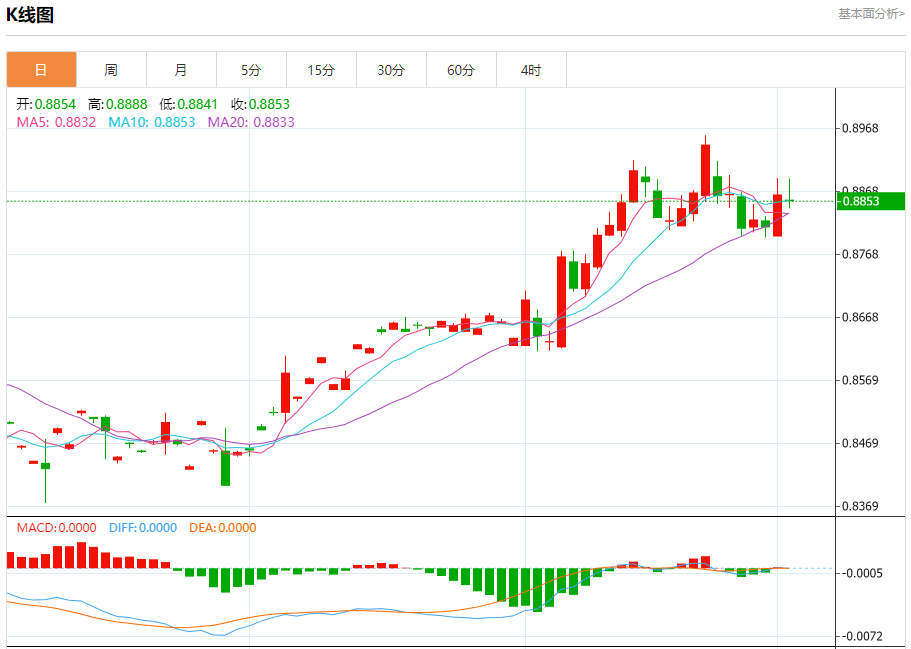The width and height of the screenshot is (911, 649).
Task: Click the 0.8968 price axis label
Action: pyautogui.click(x=860, y=128)
